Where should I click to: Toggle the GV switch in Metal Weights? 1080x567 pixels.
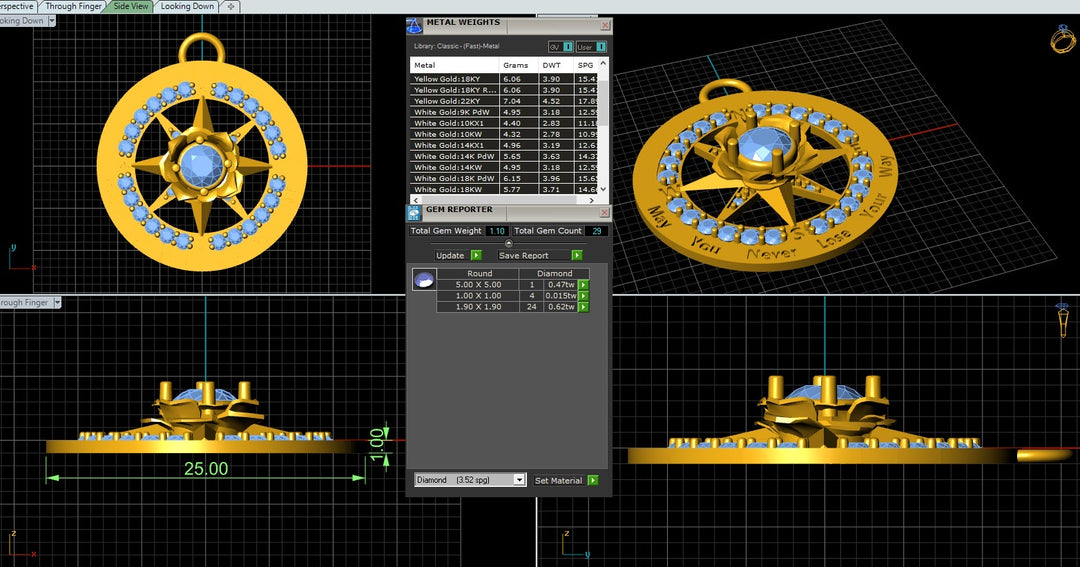click(561, 47)
